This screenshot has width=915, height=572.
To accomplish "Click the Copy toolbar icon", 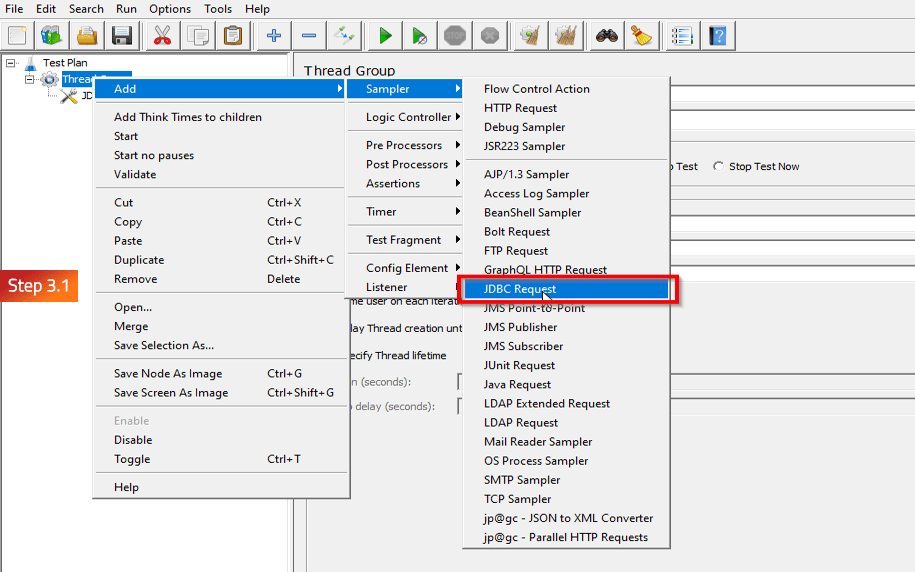I will click(x=198, y=36).
